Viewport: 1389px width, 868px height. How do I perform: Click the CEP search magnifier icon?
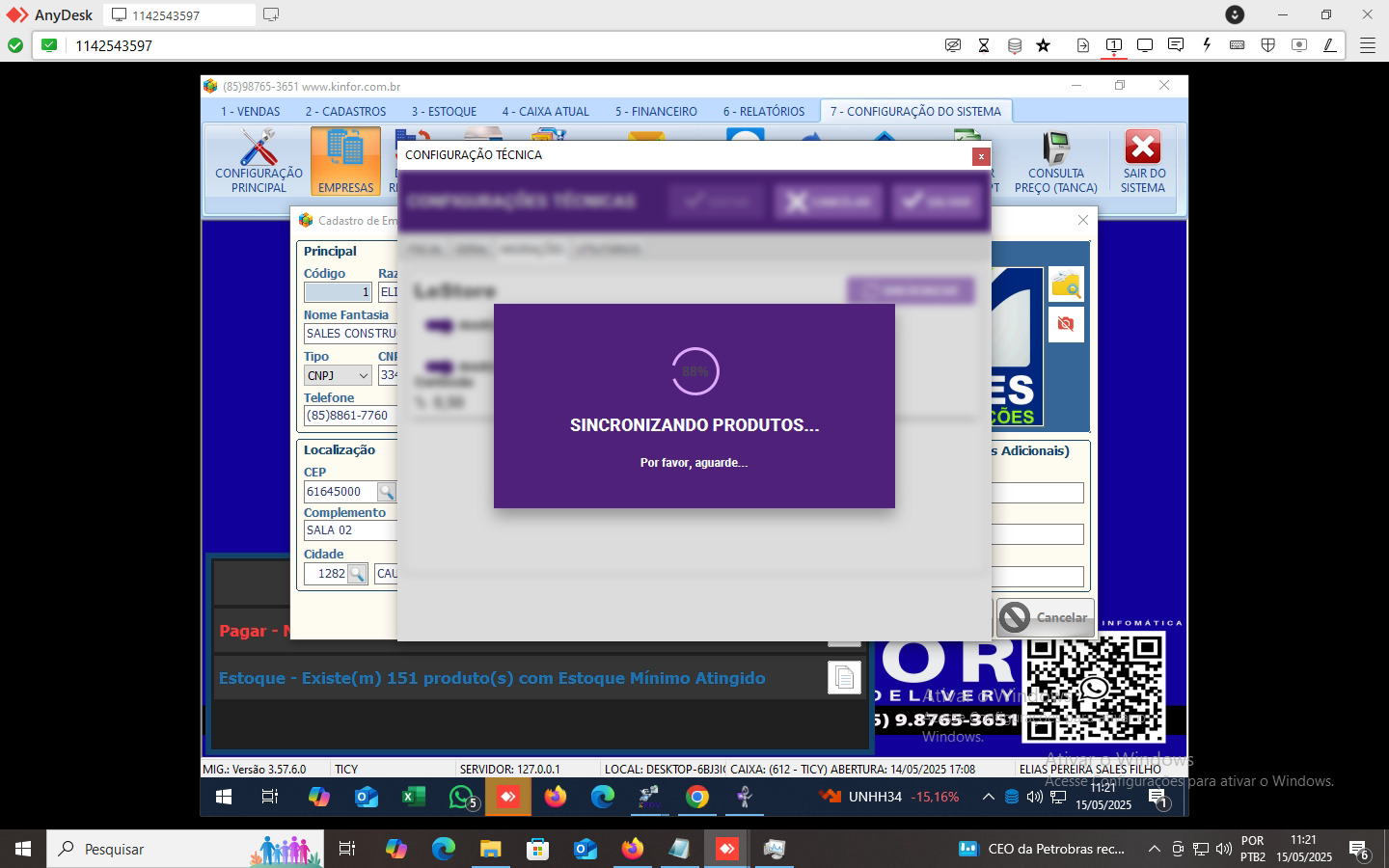coord(386,492)
